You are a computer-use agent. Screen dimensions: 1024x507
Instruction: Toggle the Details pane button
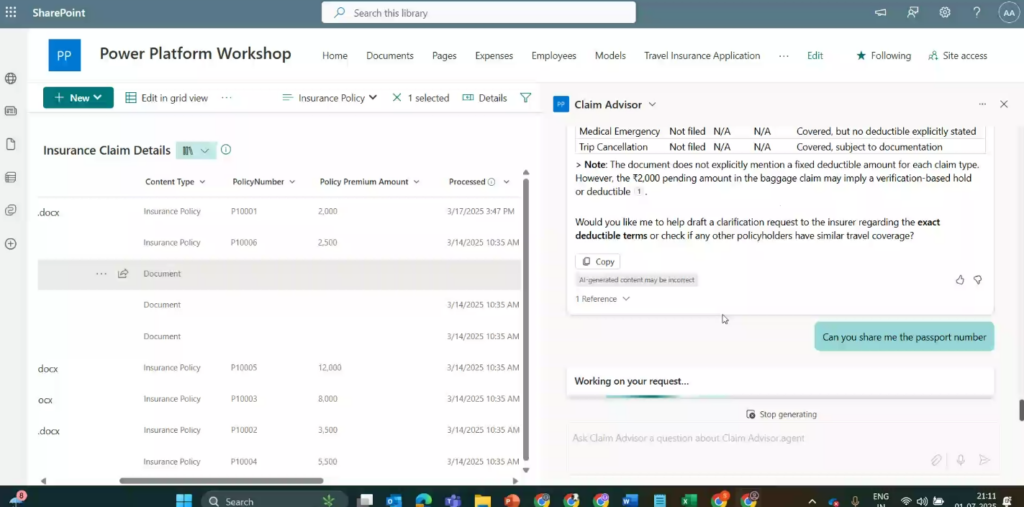point(485,97)
